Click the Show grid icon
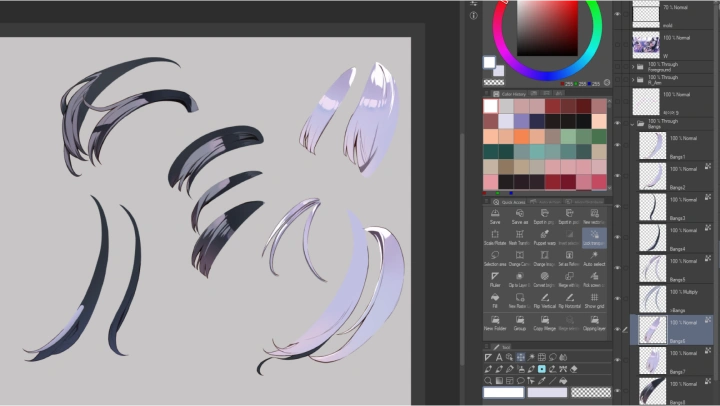The image size is (720, 406). point(594,300)
